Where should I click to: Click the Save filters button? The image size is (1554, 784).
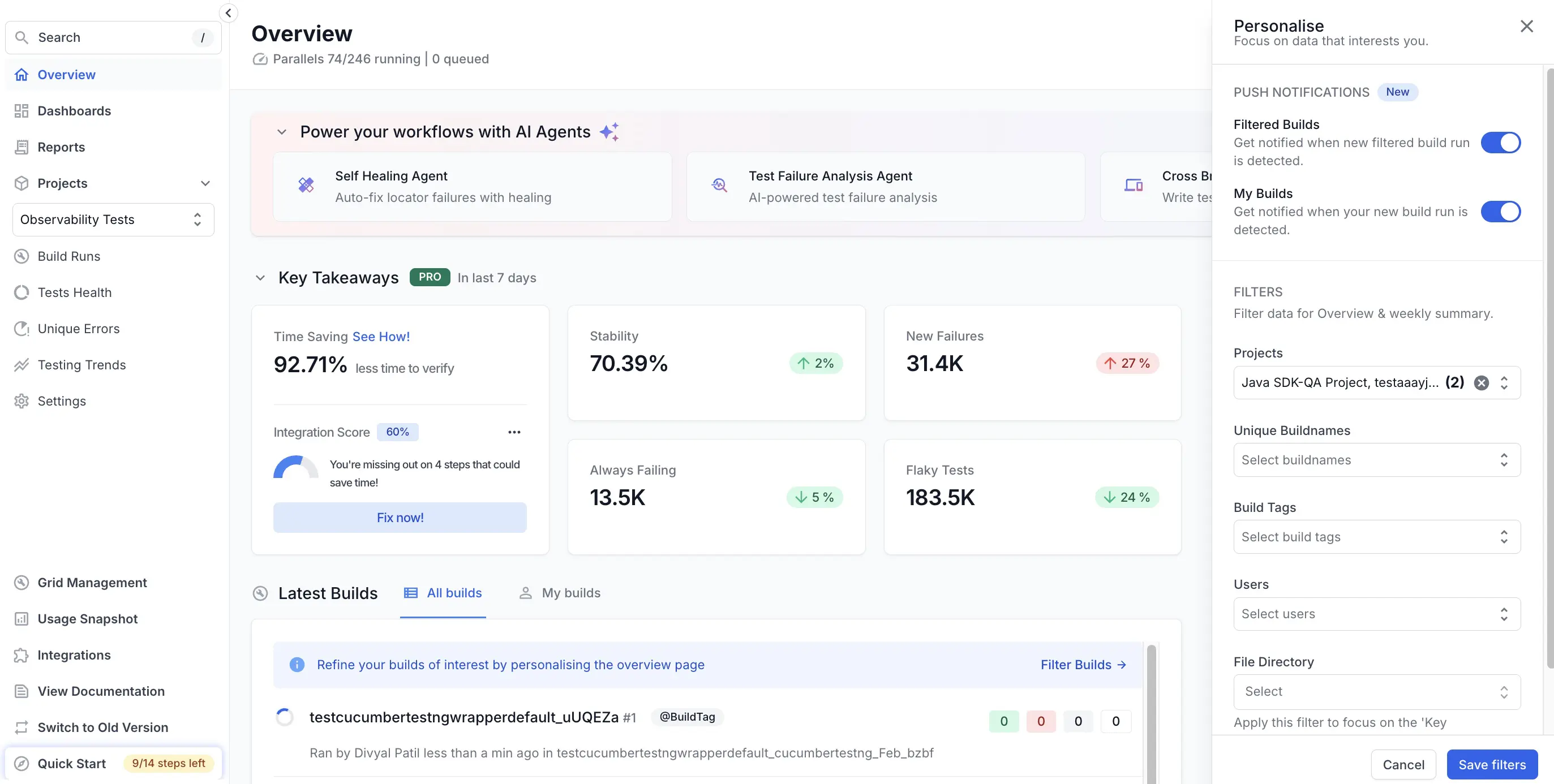click(1491, 764)
